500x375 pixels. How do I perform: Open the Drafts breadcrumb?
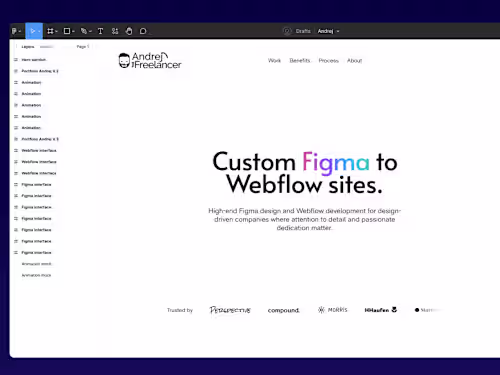tap(303, 31)
